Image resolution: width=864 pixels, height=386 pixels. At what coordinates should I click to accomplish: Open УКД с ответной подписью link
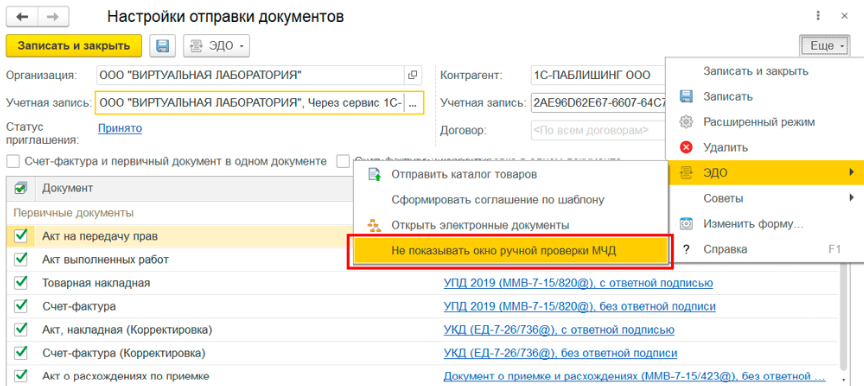(559, 329)
